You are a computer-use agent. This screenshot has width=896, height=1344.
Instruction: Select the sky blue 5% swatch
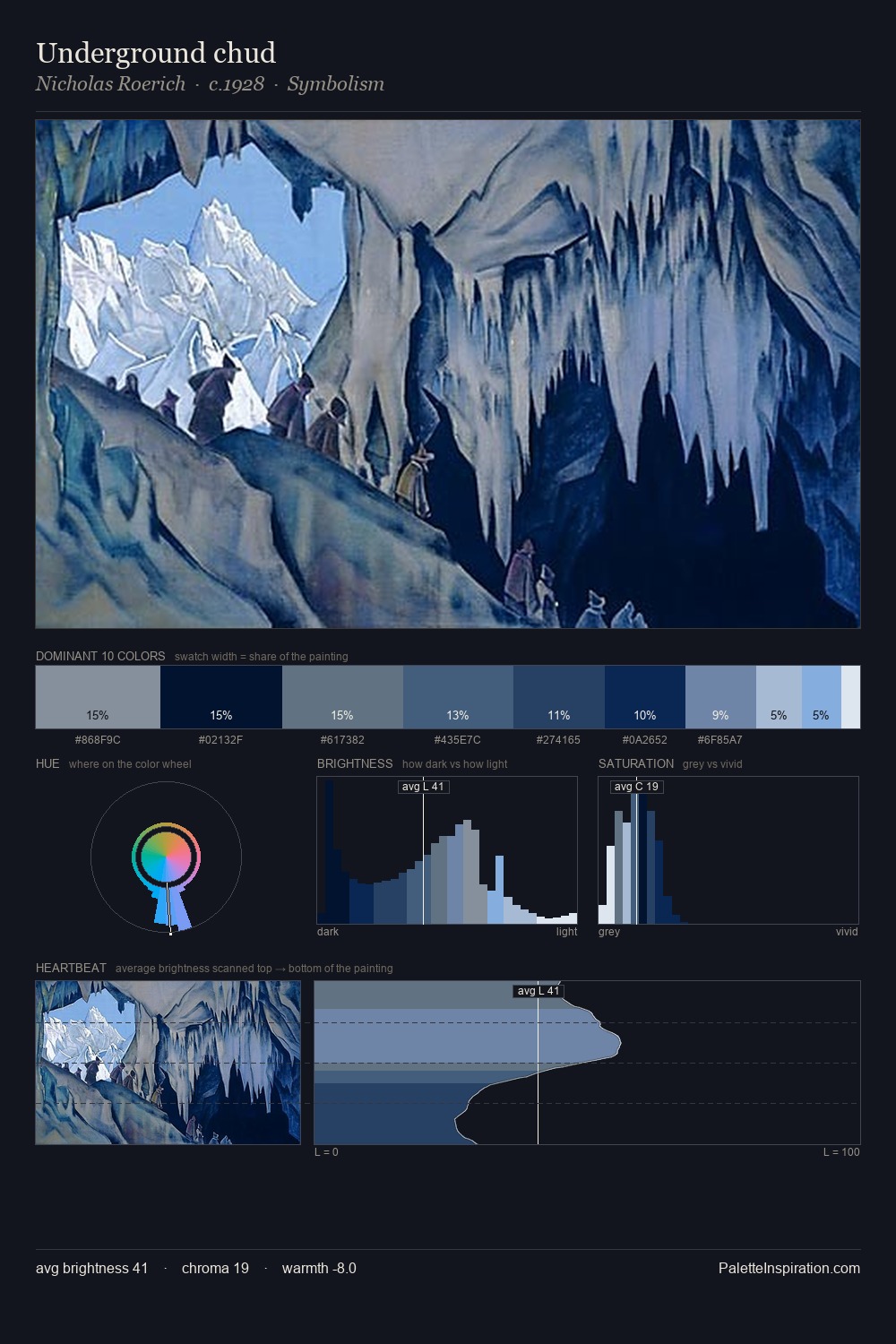pos(821,697)
